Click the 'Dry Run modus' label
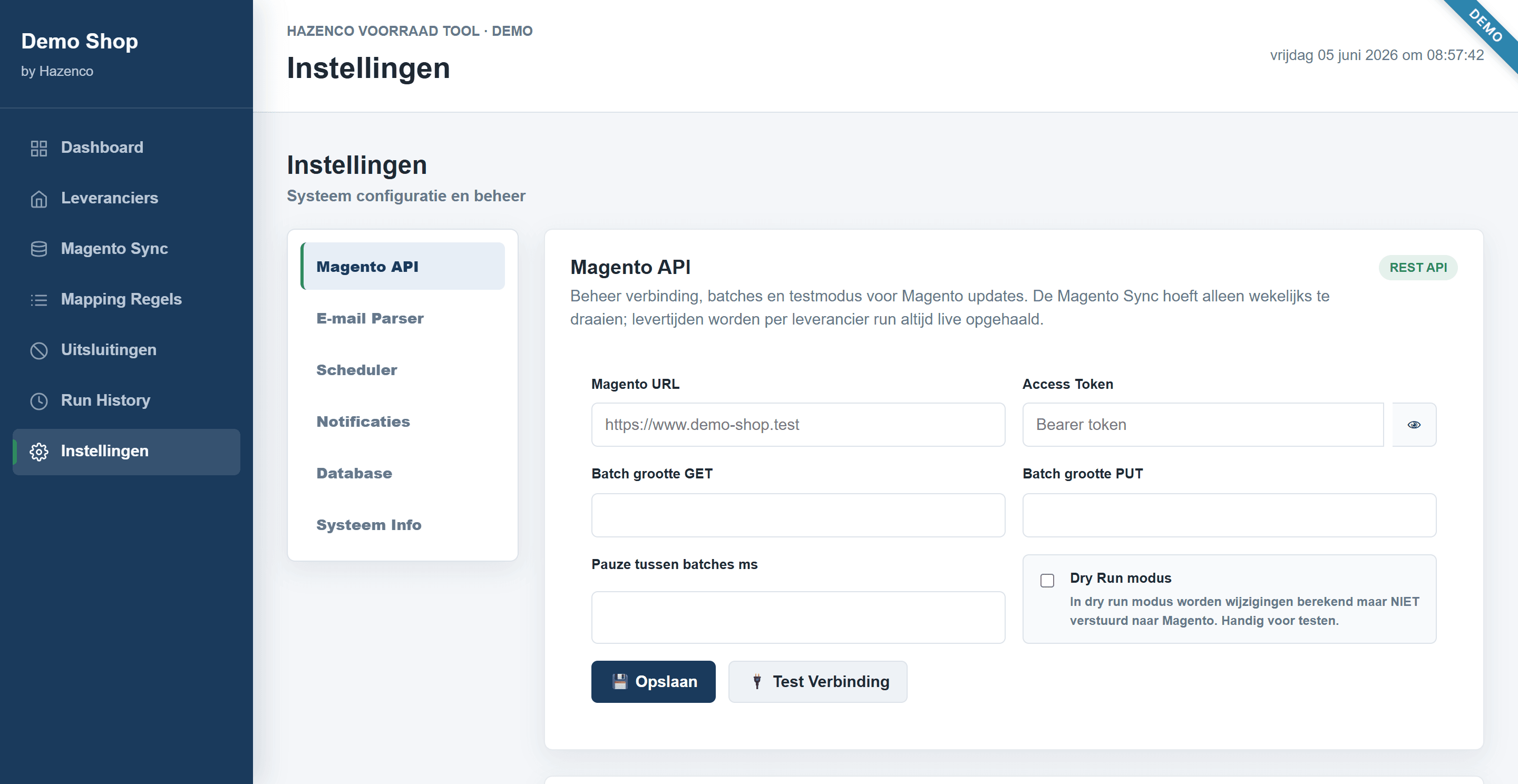1518x784 pixels. [x=1120, y=578]
